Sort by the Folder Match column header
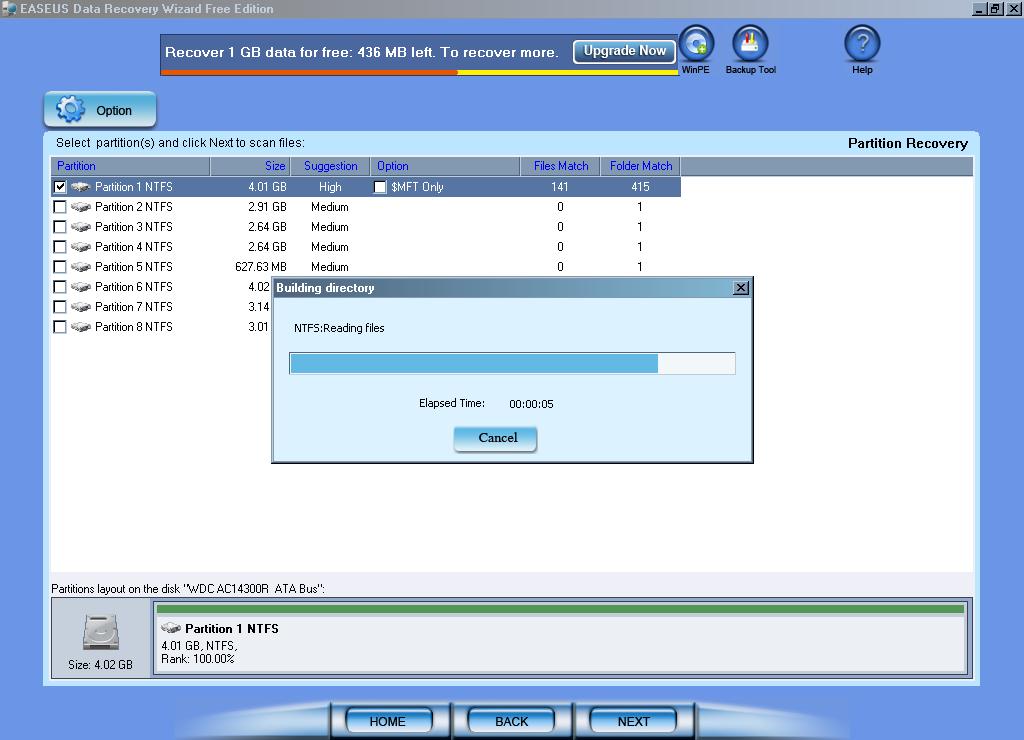1024x740 pixels. [x=641, y=166]
